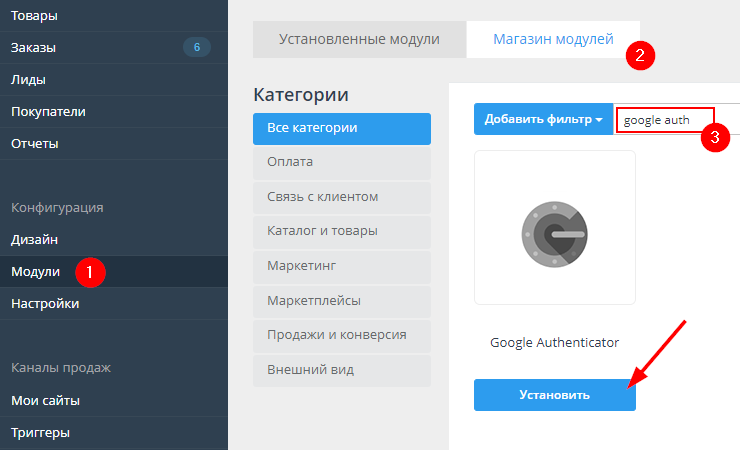Image resolution: width=740 pixels, height=450 pixels.
Task: Click the module search field
Action: coord(664,120)
